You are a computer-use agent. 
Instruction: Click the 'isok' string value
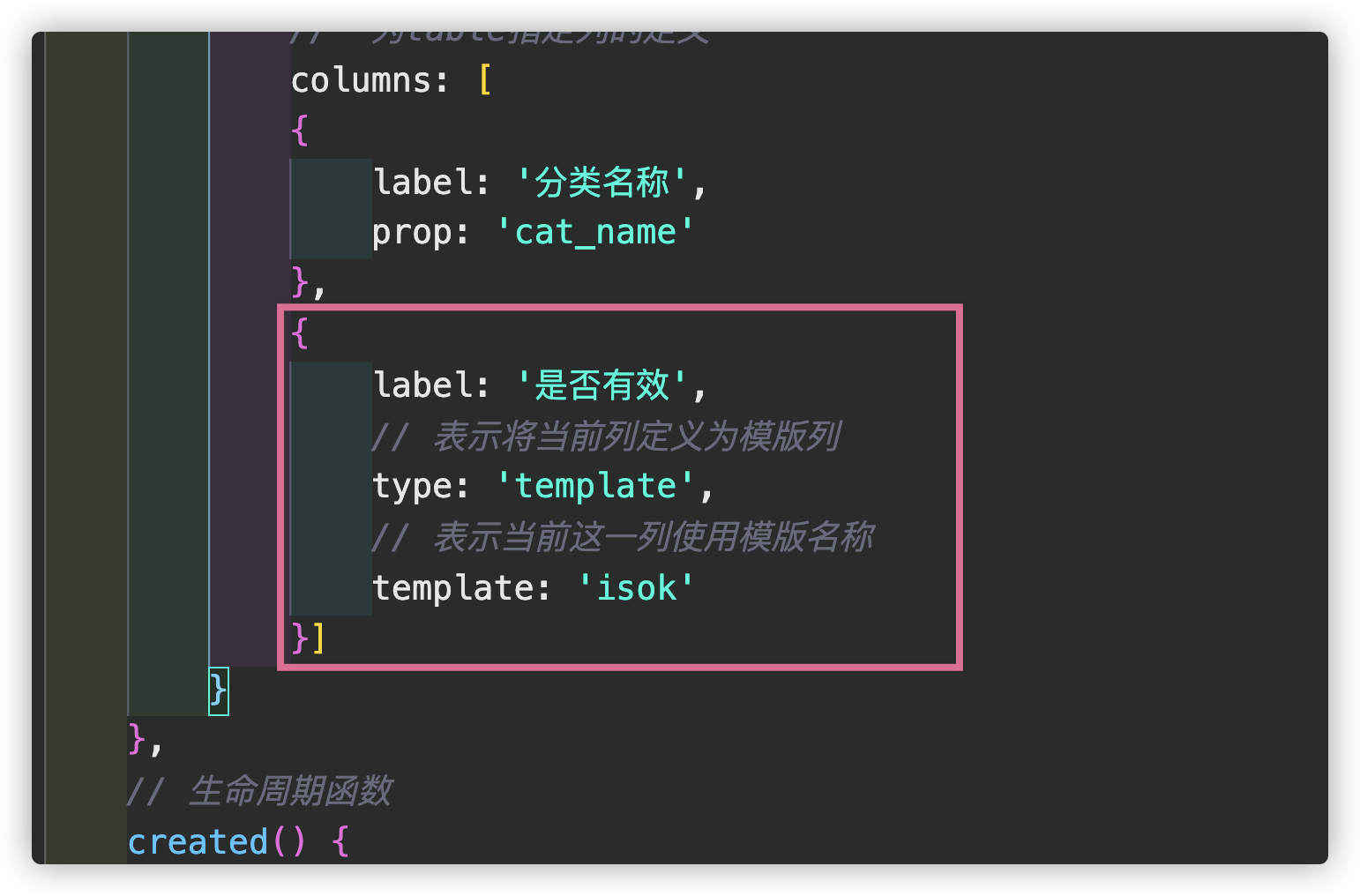tap(636, 588)
